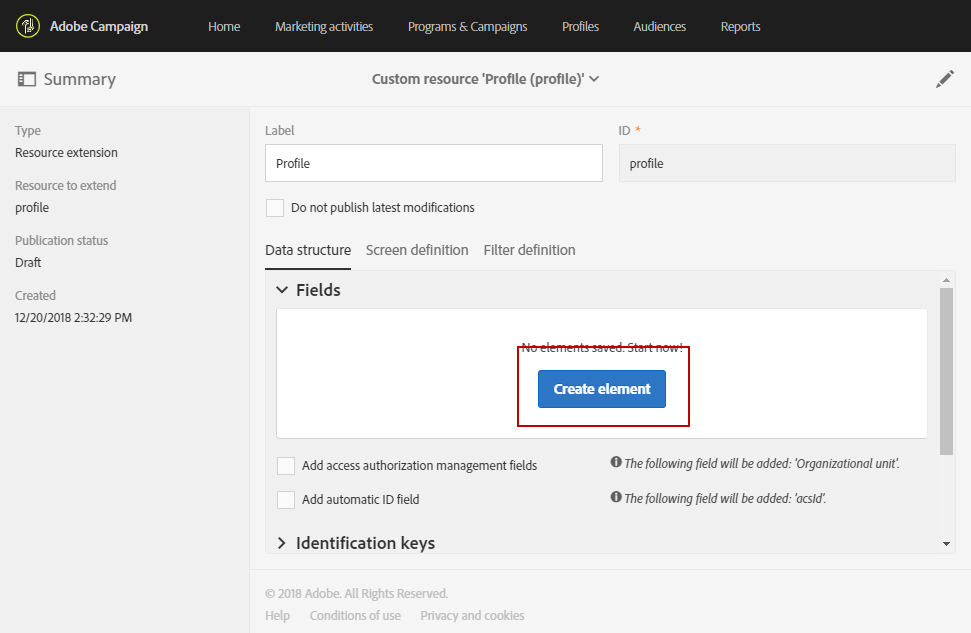Click the scrollbar down arrow
The width and height of the screenshot is (971, 633).
pyautogui.click(x=947, y=544)
